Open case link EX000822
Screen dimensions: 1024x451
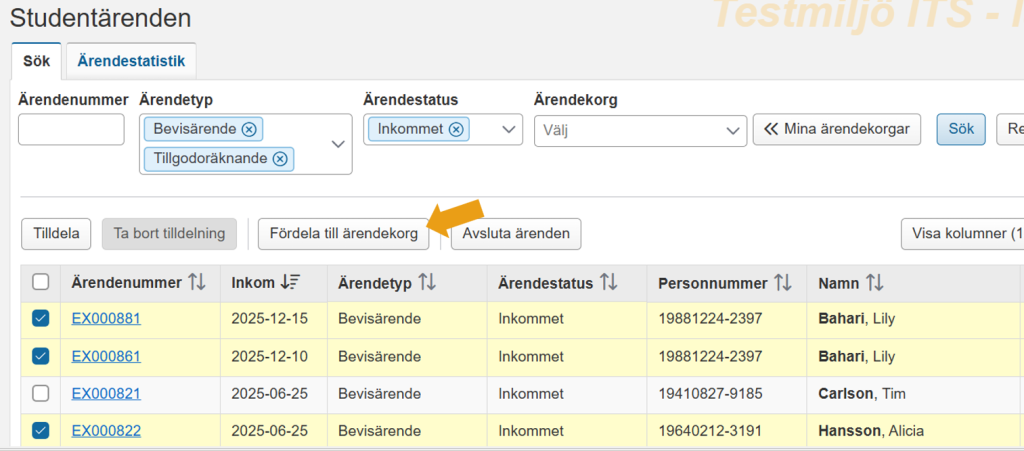coord(106,431)
